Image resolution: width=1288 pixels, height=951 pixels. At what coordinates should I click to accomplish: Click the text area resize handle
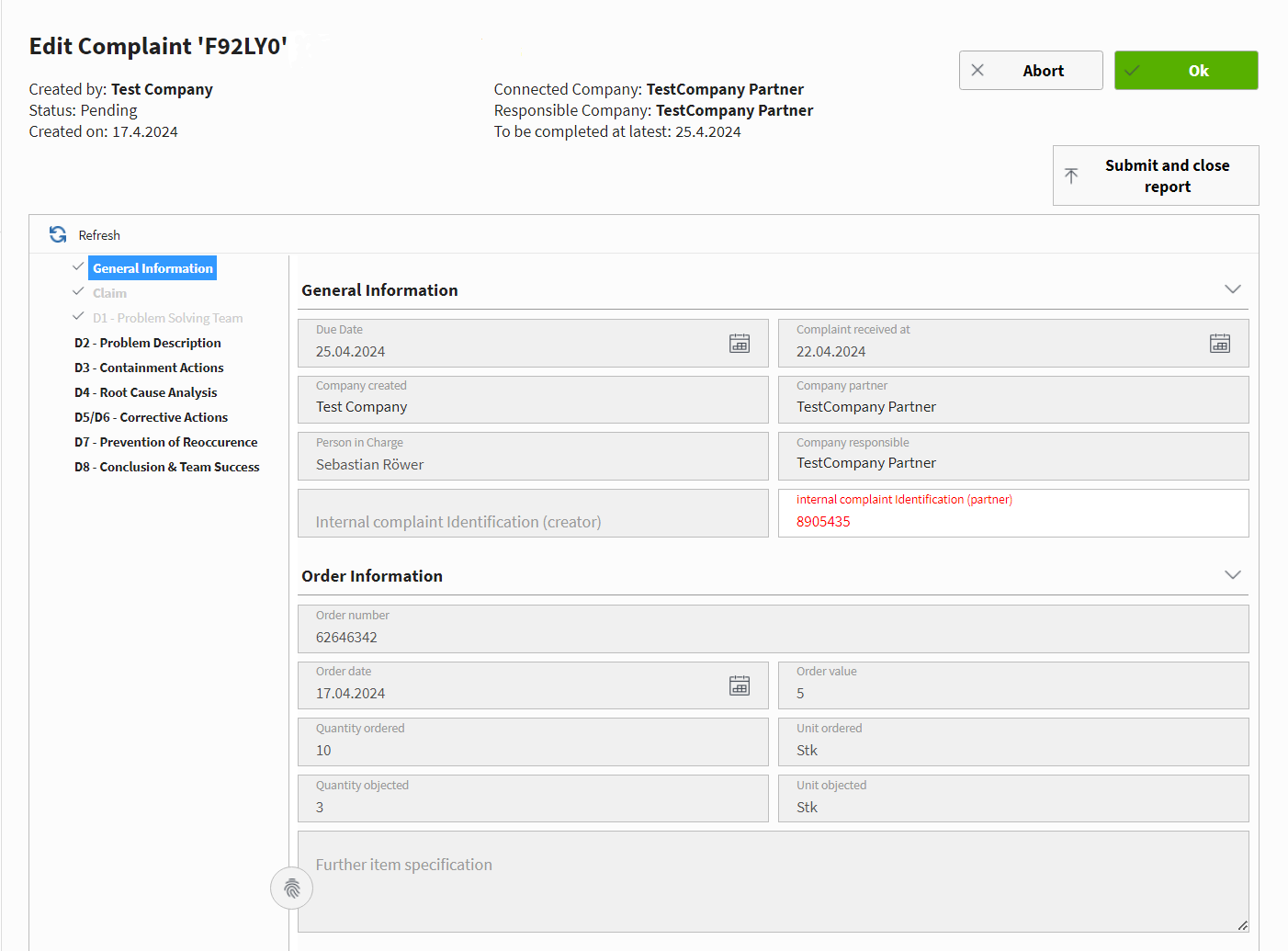click(1242, 925)
